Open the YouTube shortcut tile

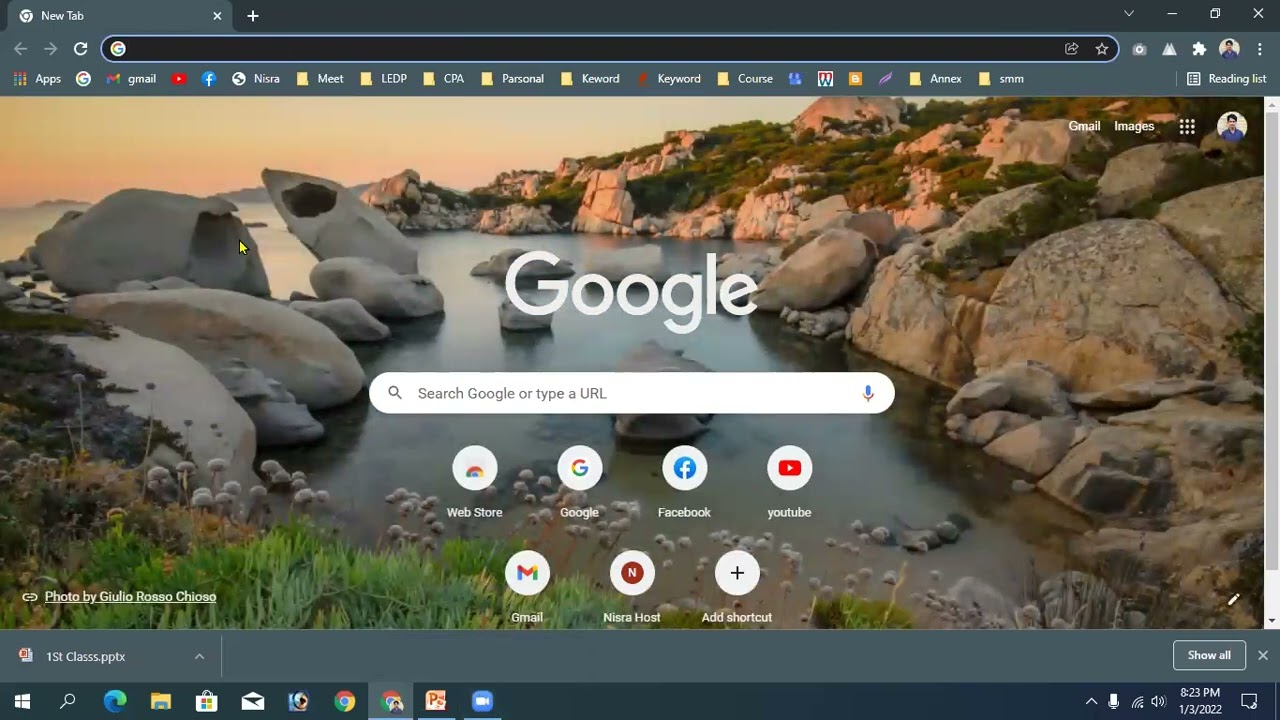(789, 469)
